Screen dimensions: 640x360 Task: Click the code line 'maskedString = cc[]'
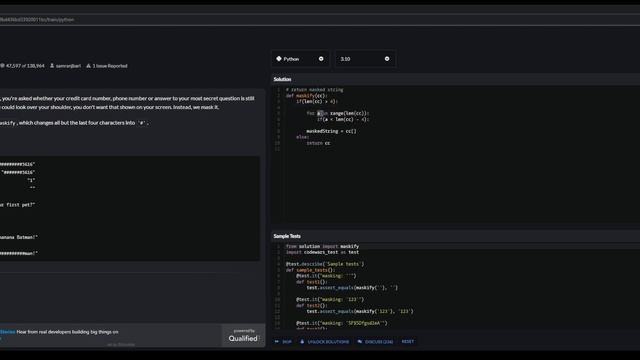[331, 131]
